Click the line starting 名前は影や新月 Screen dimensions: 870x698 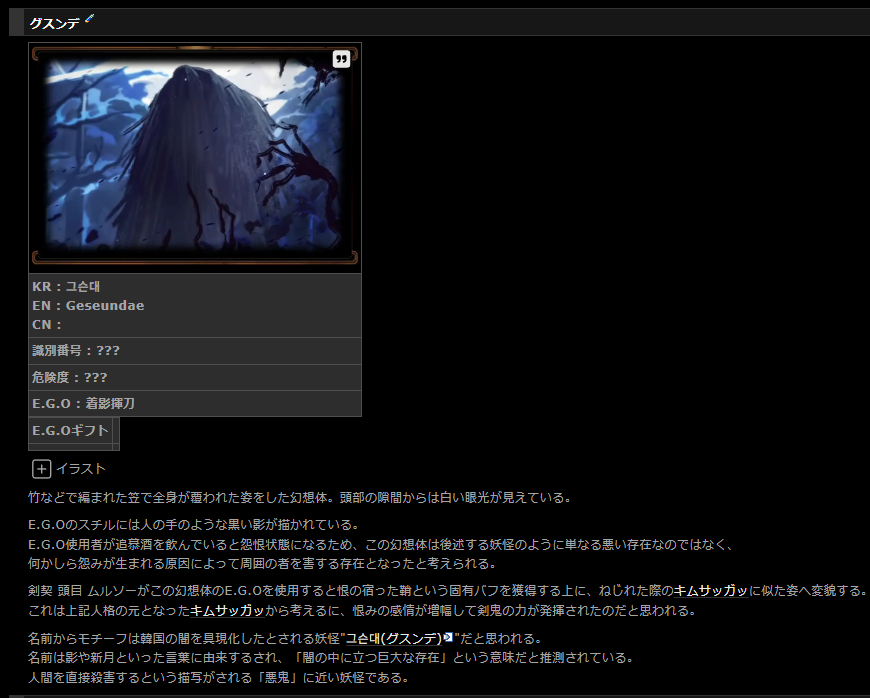pyautogui.click(x=331, y=658)
